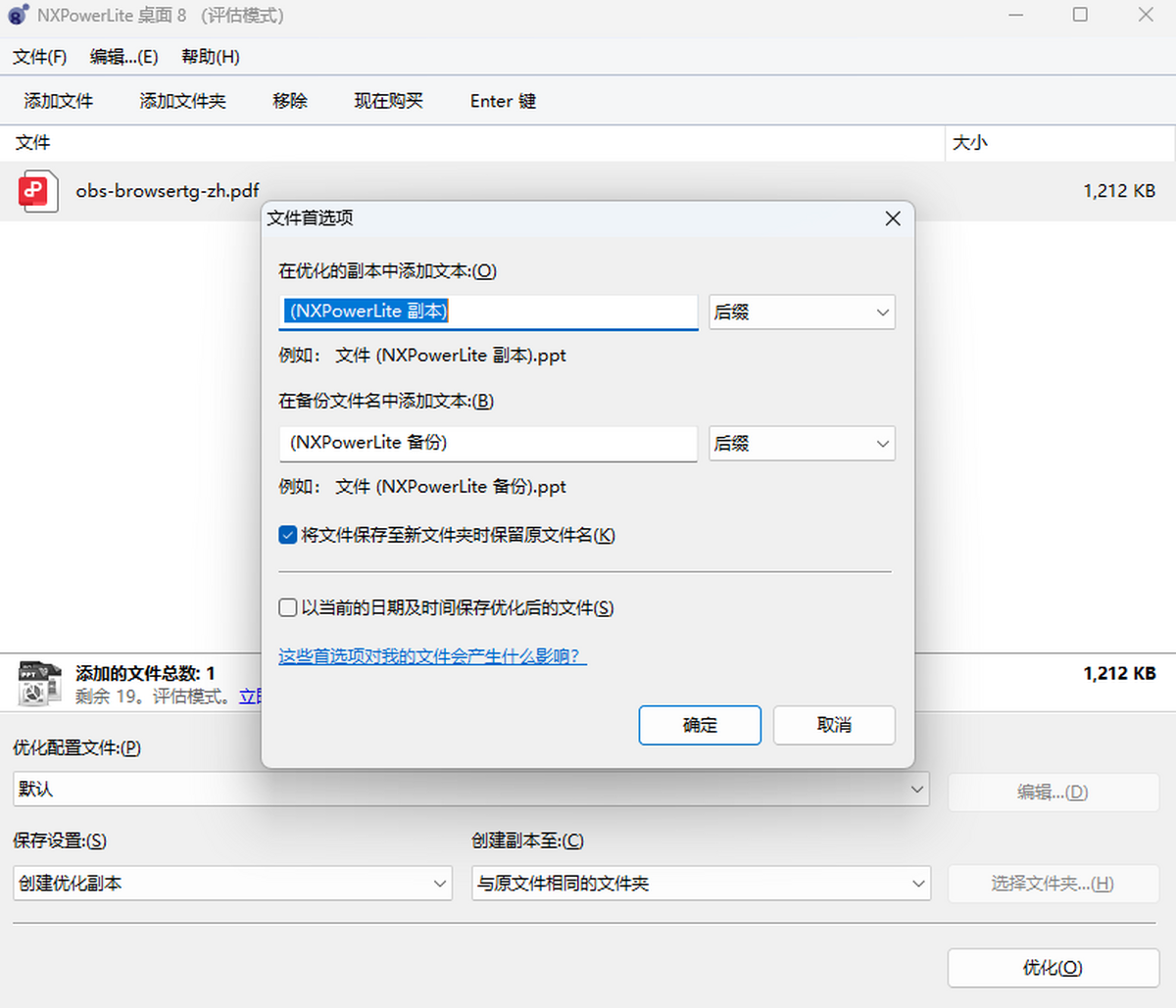Expand the 保存设置 创建优化副本 dropdown
1176x1008 pixels.
click(x=232, y=884)
